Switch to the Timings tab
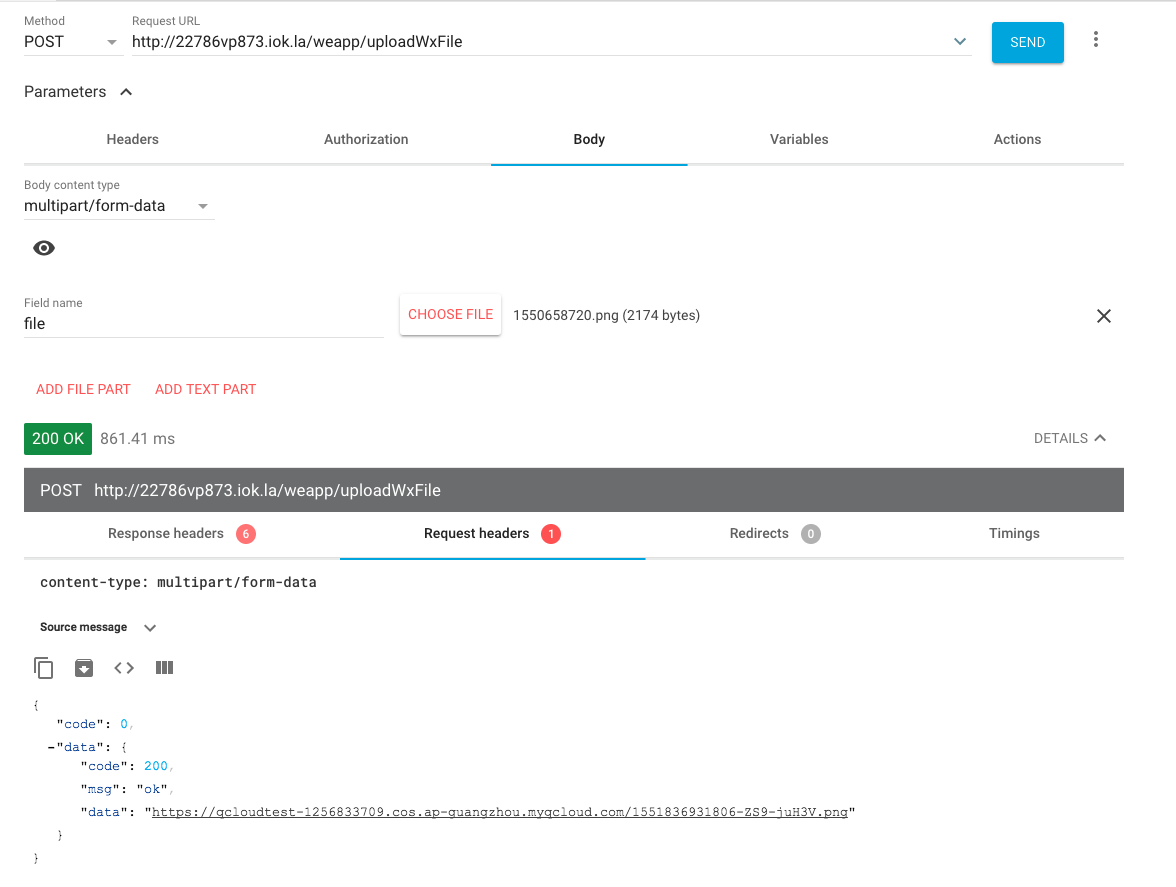Viewport: 1176px width, 887px height. [x=1014, y=533]
